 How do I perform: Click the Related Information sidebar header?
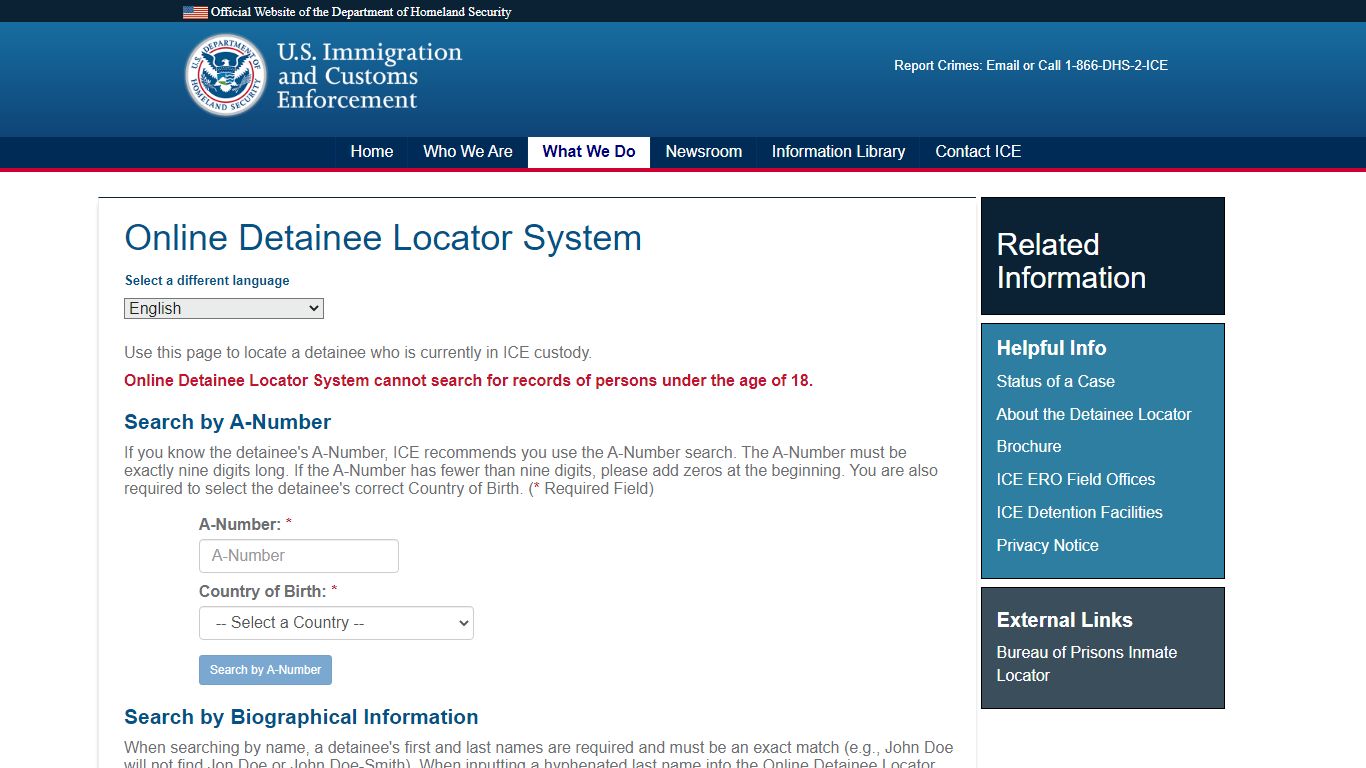point(1071,261)
